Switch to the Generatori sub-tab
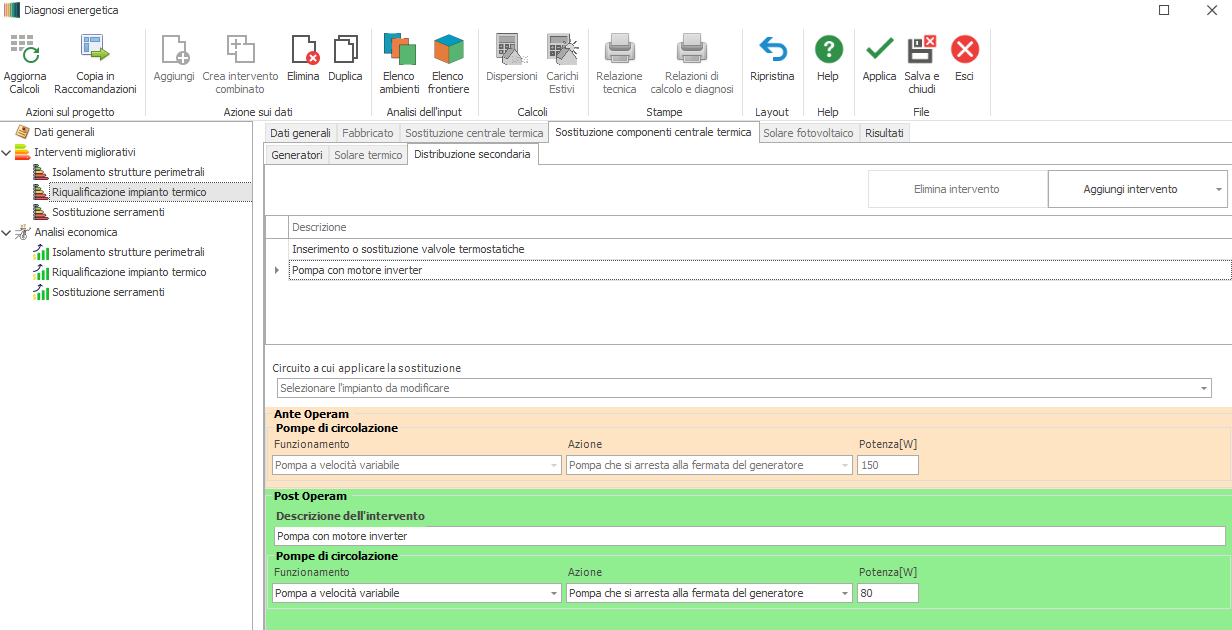Viewport: 1232px width, 630px height. point(297,155)
